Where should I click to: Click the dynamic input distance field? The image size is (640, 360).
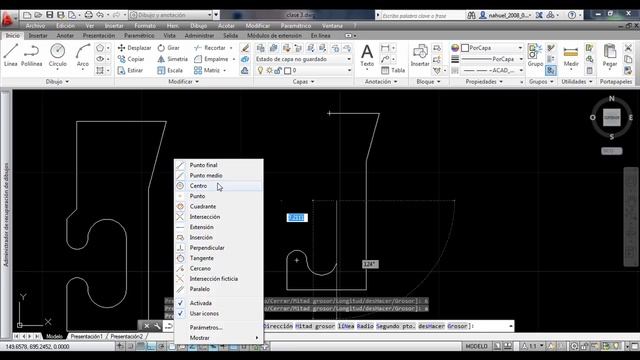click(297, 218)
